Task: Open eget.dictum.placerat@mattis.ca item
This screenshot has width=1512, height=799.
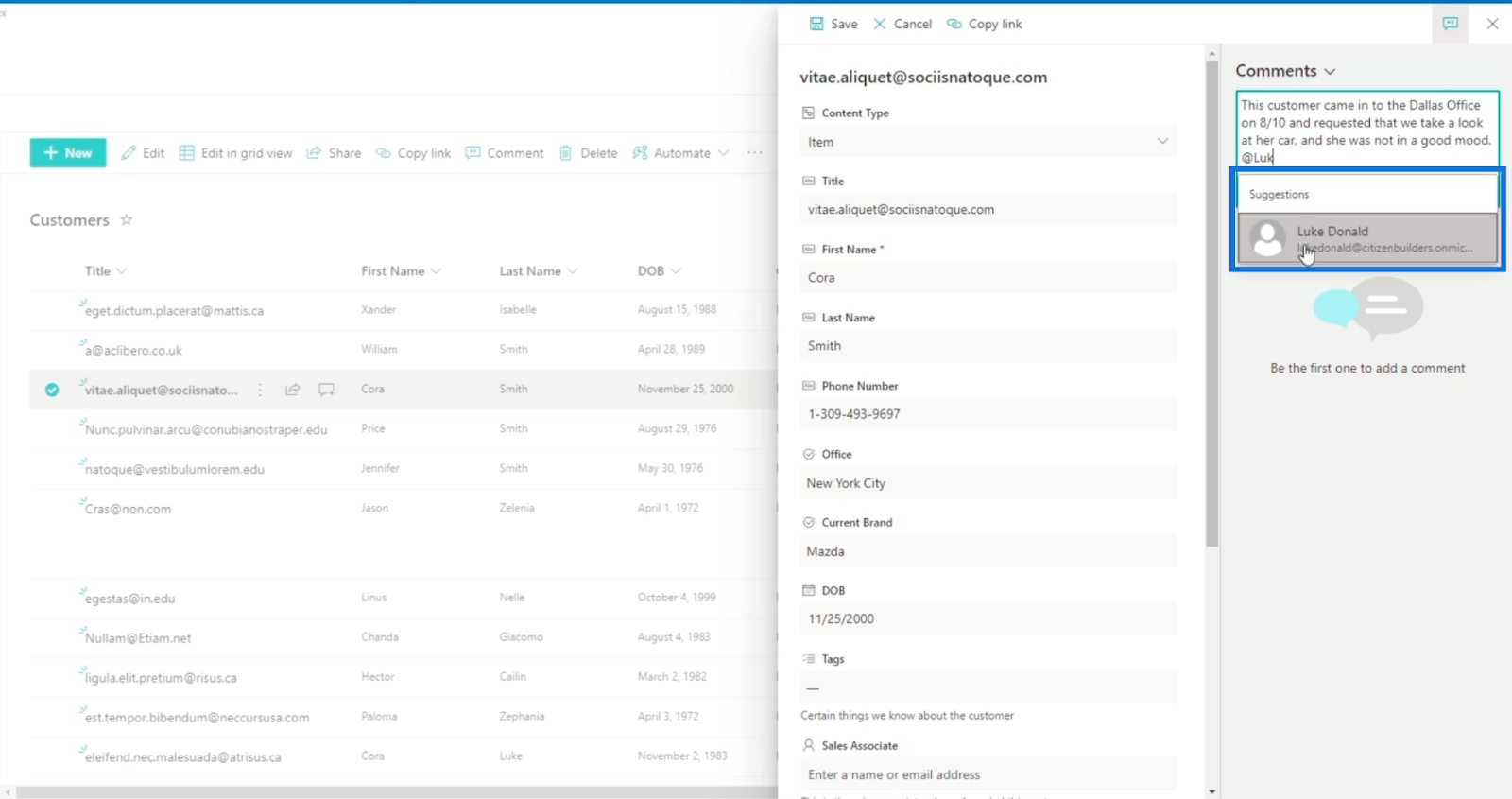Action: (x=174, y=311)
